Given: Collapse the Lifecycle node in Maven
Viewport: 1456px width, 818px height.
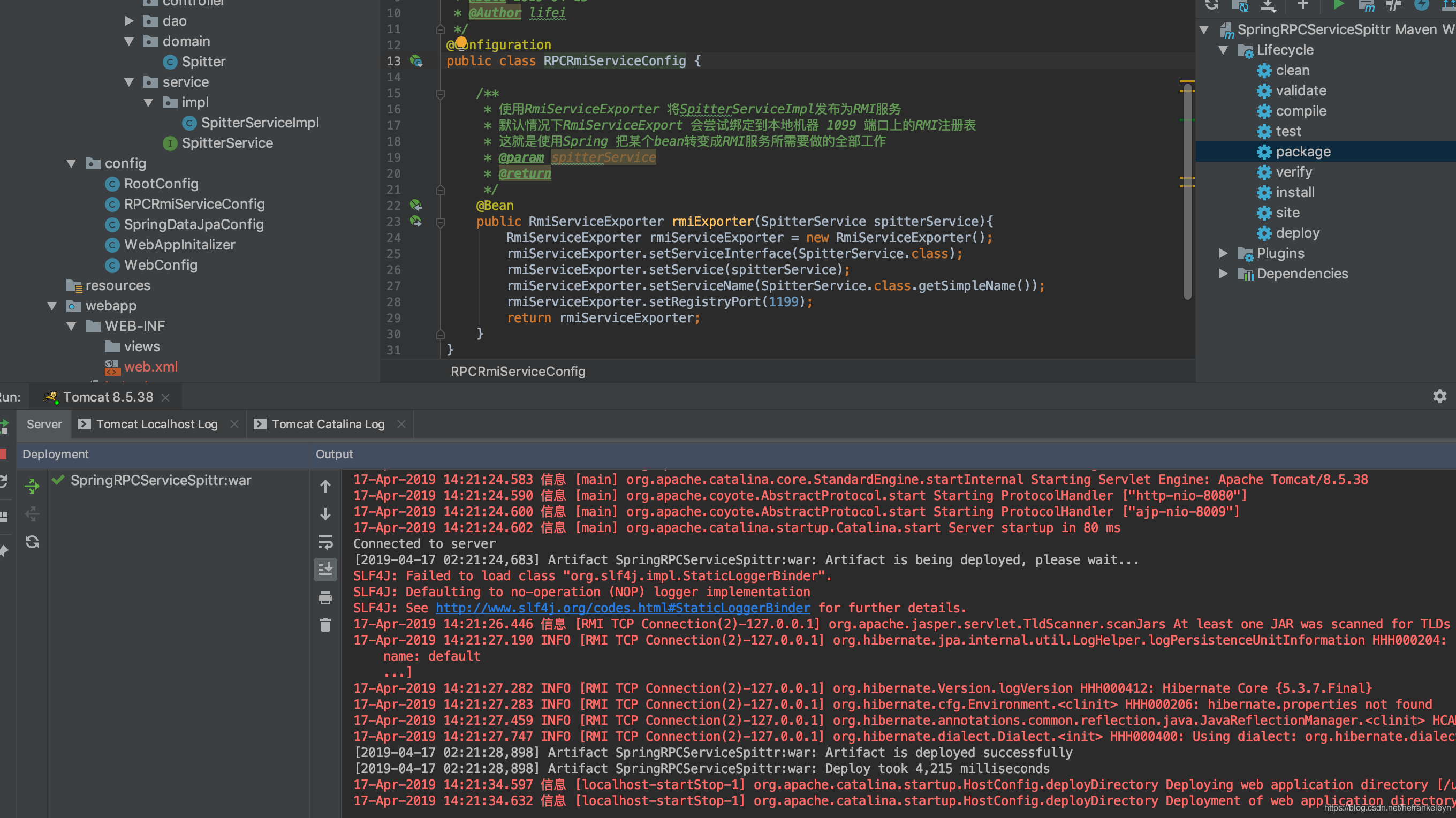Looking at the screenshot, I should coord(1223,50).
